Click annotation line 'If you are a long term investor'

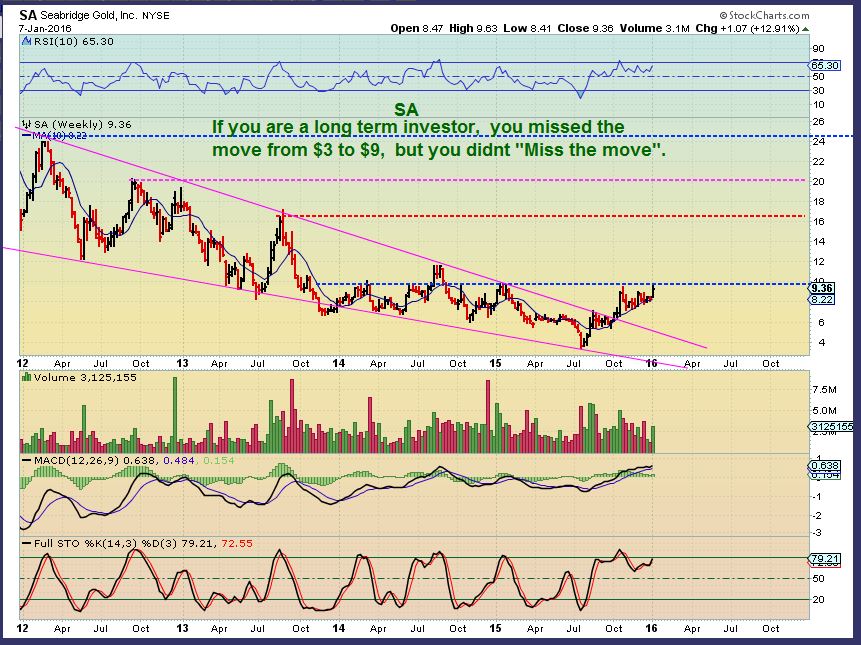[418, 127]
